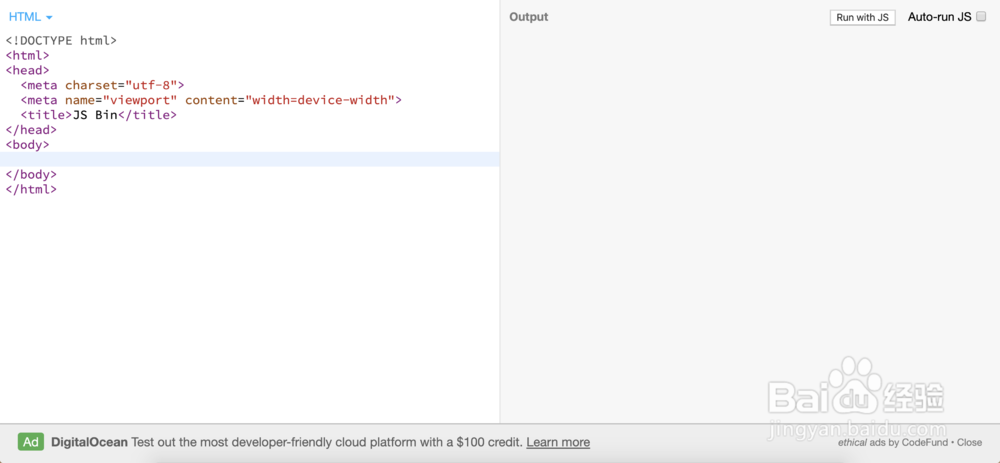Screen dimensions: 1000x463
Task: Click the opening <html> tag line
Action: pos(27,55)
